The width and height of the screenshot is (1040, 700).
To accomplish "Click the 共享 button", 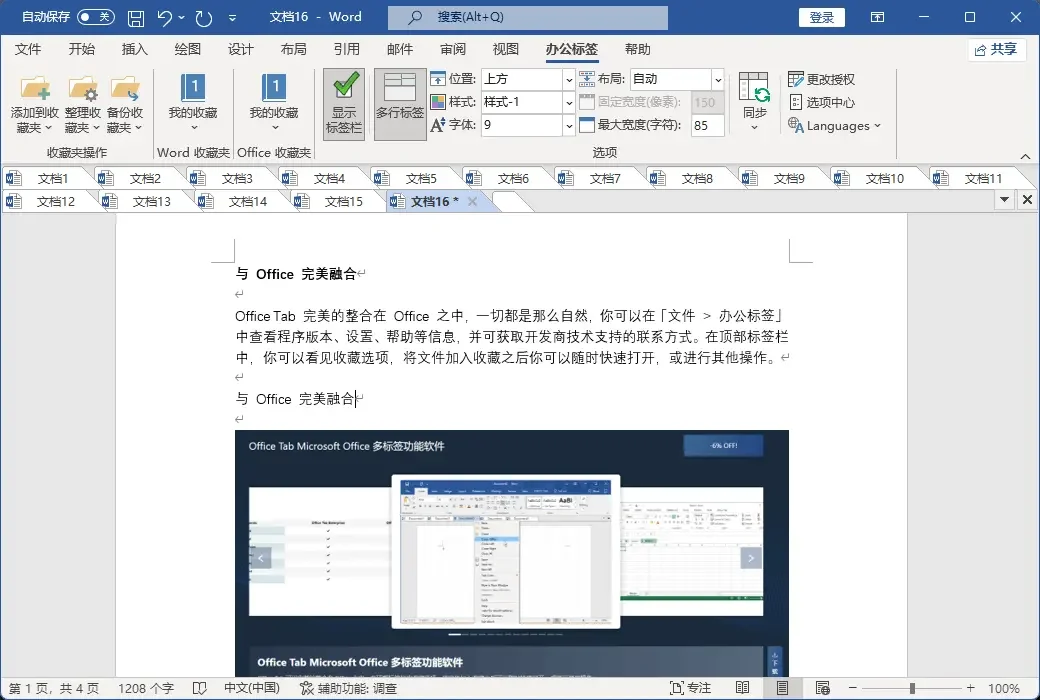I will 996,48.
